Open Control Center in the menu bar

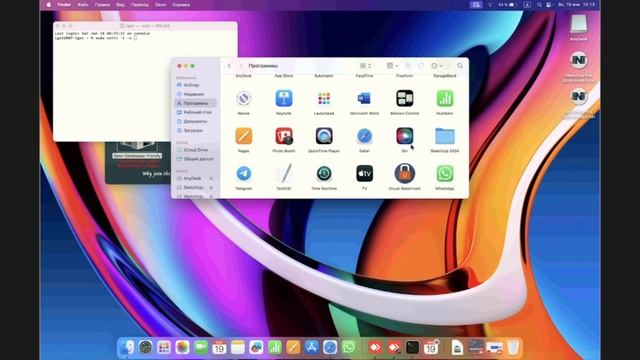549,5
